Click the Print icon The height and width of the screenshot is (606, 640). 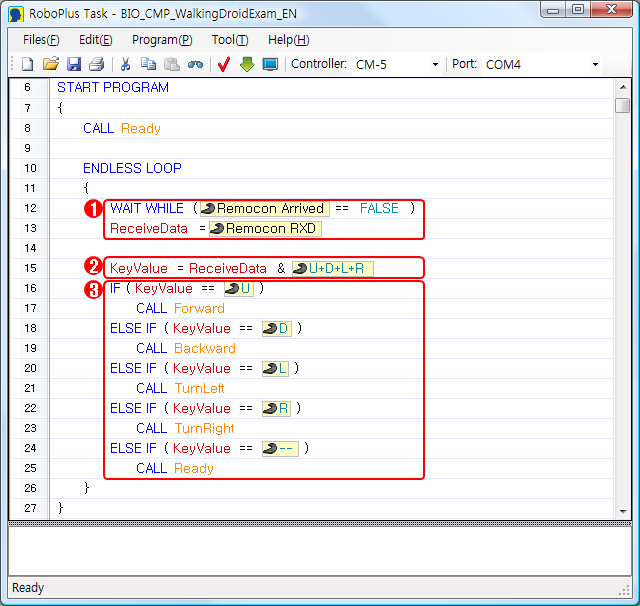(96, 64)
